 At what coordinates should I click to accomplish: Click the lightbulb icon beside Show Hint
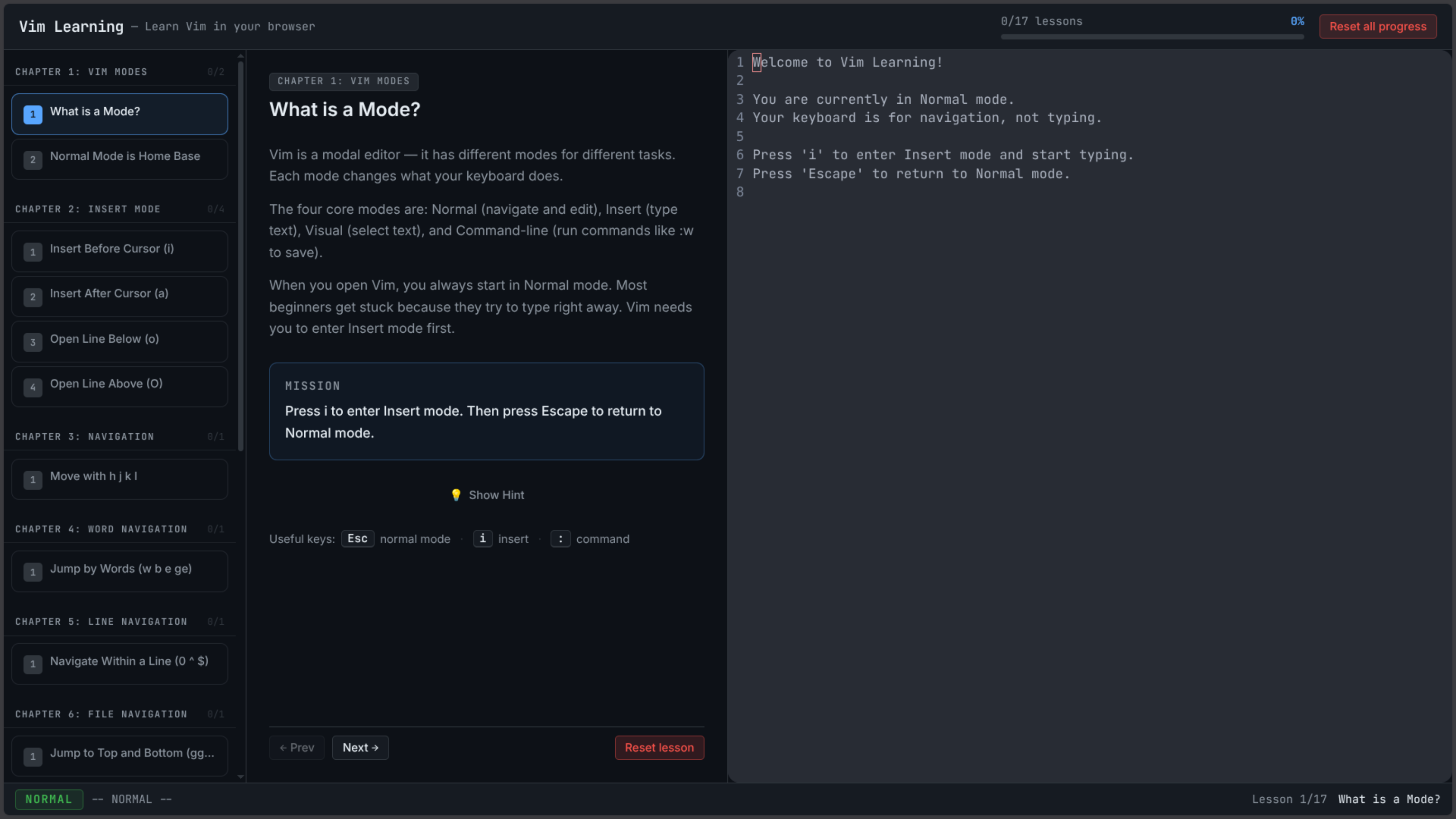pos(455,495)
